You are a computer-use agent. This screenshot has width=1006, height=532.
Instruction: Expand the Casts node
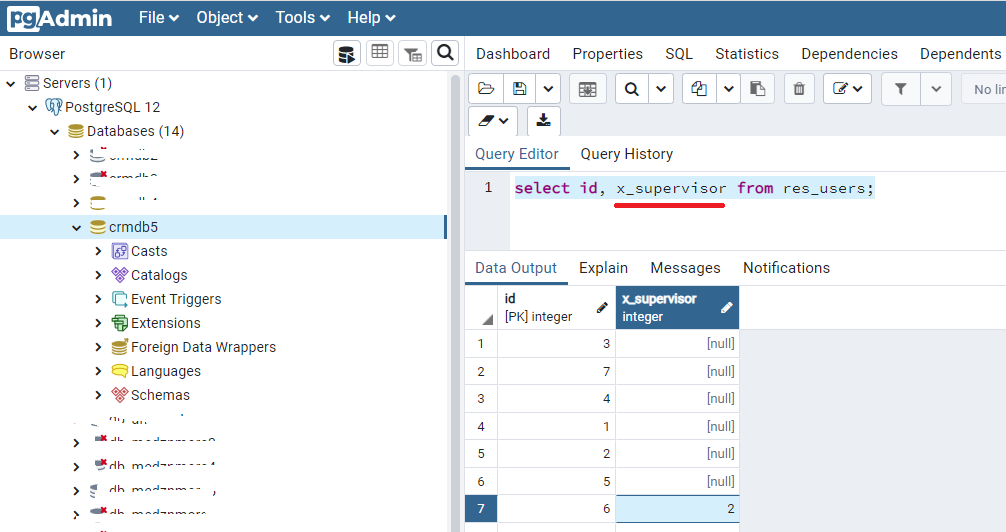(98, 251)
